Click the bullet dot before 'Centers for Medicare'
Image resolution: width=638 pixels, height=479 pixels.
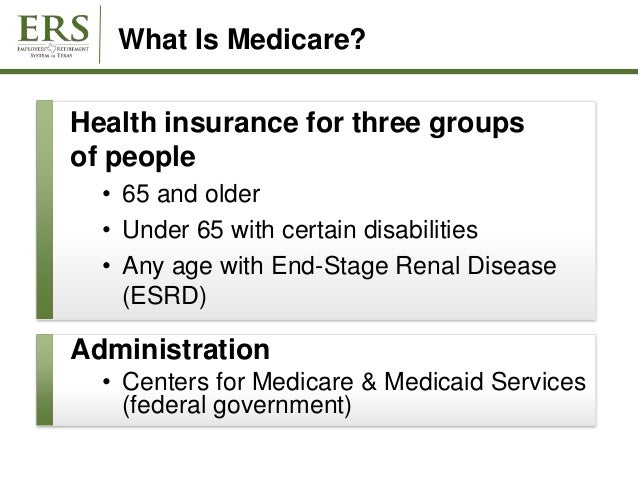(x=107, y=382)
